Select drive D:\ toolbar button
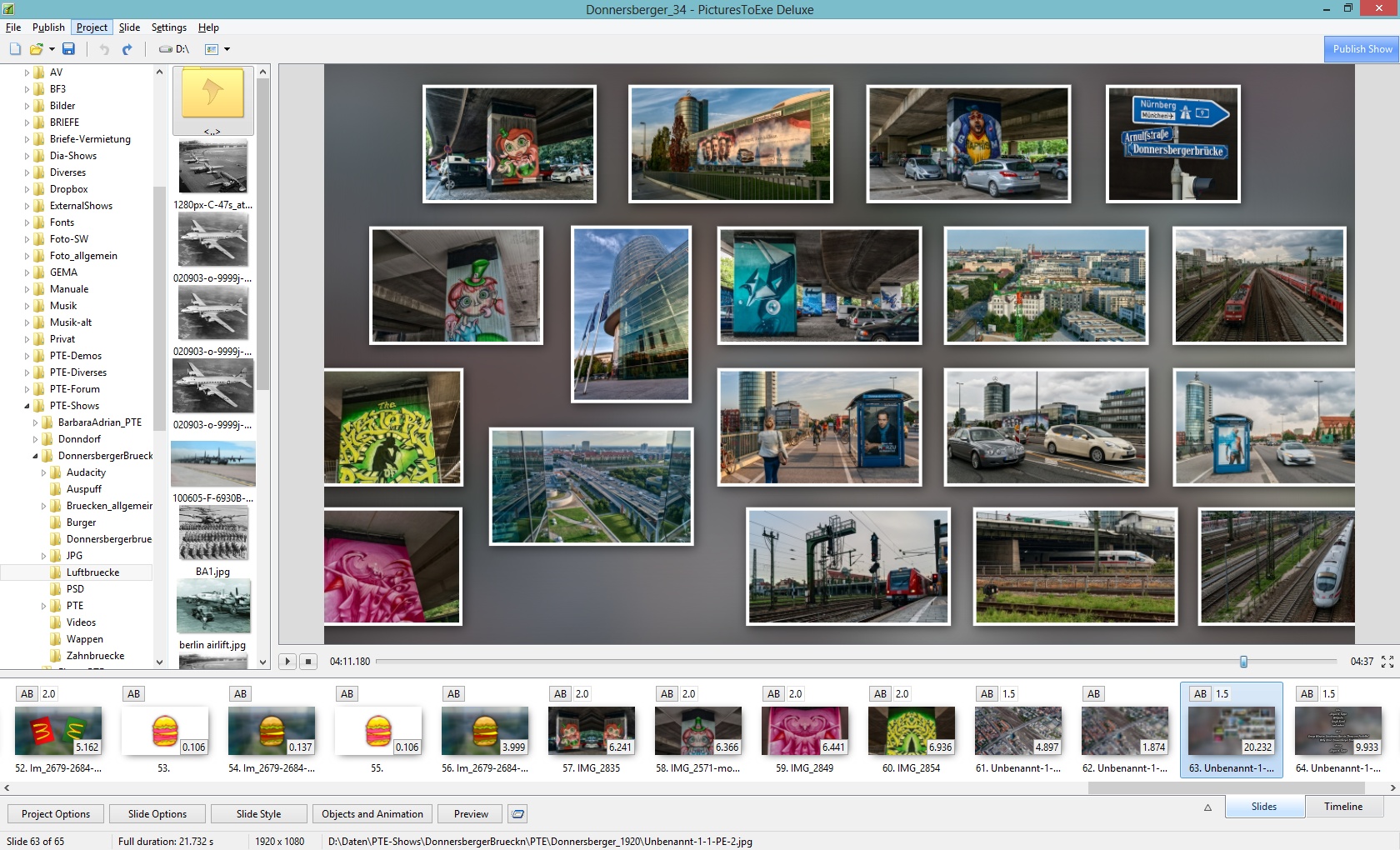This screenshot has height=850, width=1400. 174,49
